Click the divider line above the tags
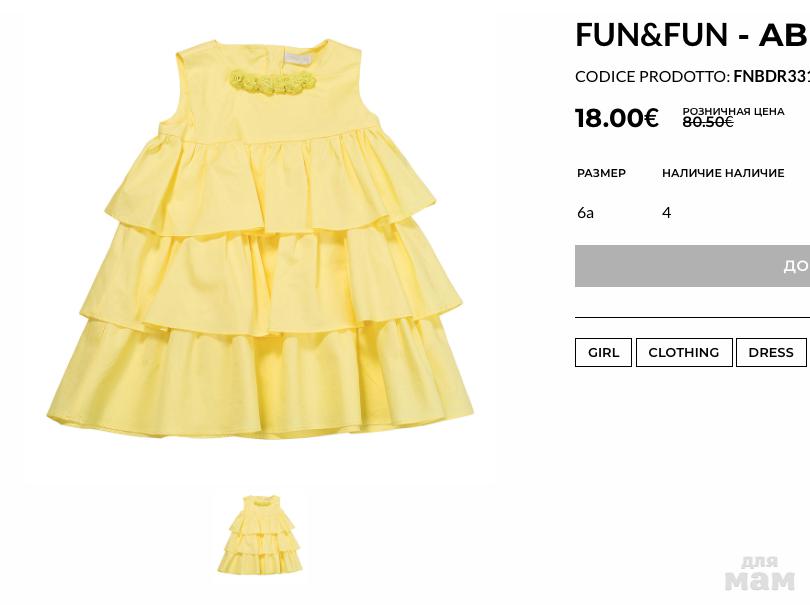The height and width of the screenshot is (605, 810). 692,317
